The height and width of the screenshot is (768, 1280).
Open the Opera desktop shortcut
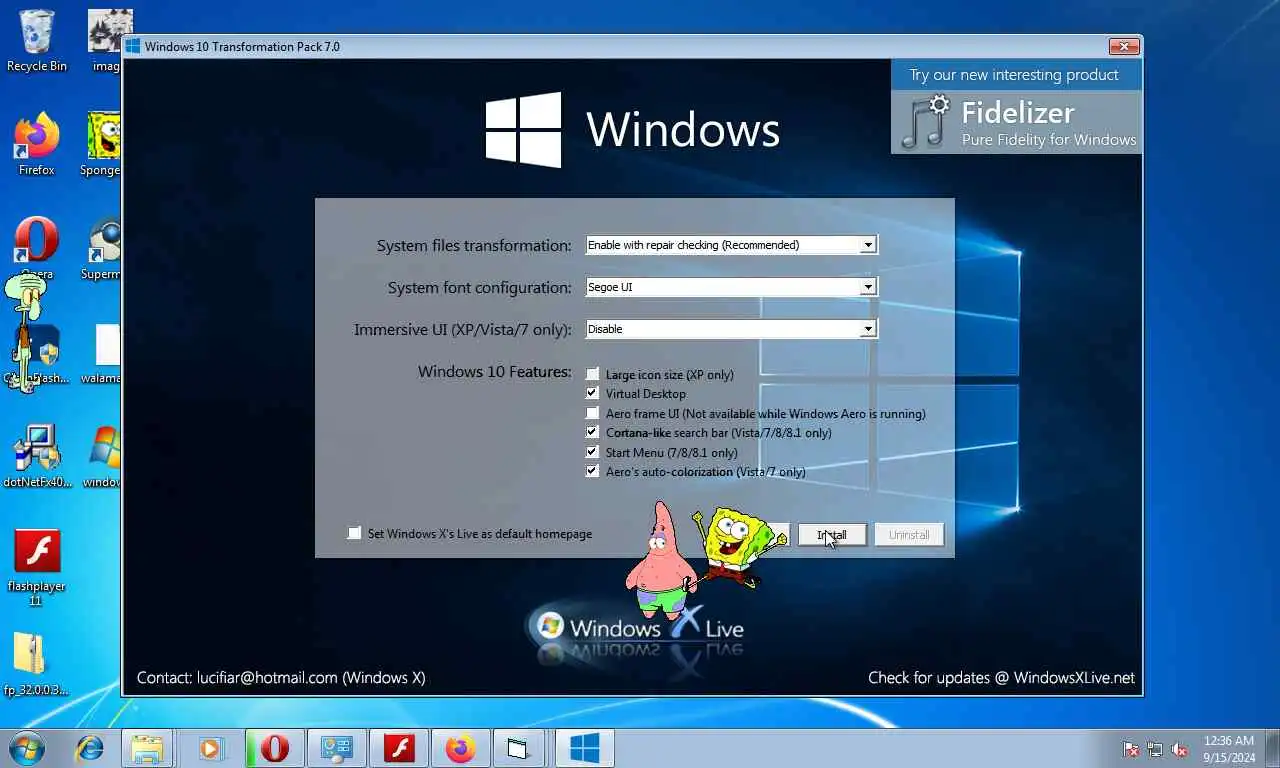pos(37,248)
